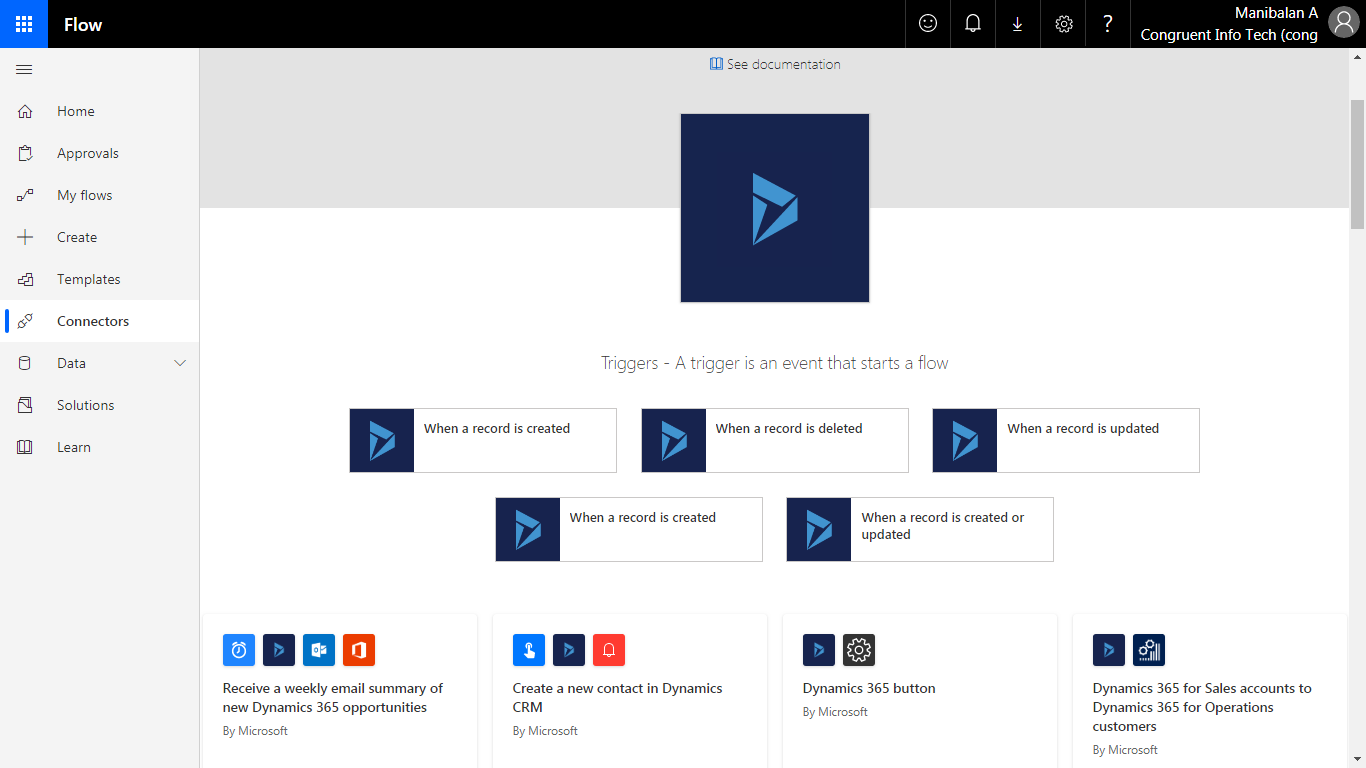The width and height of the screenshot is (1366, 768).
Task: Open My flows page
Action: pyautogui.click(x=100, y=195)
